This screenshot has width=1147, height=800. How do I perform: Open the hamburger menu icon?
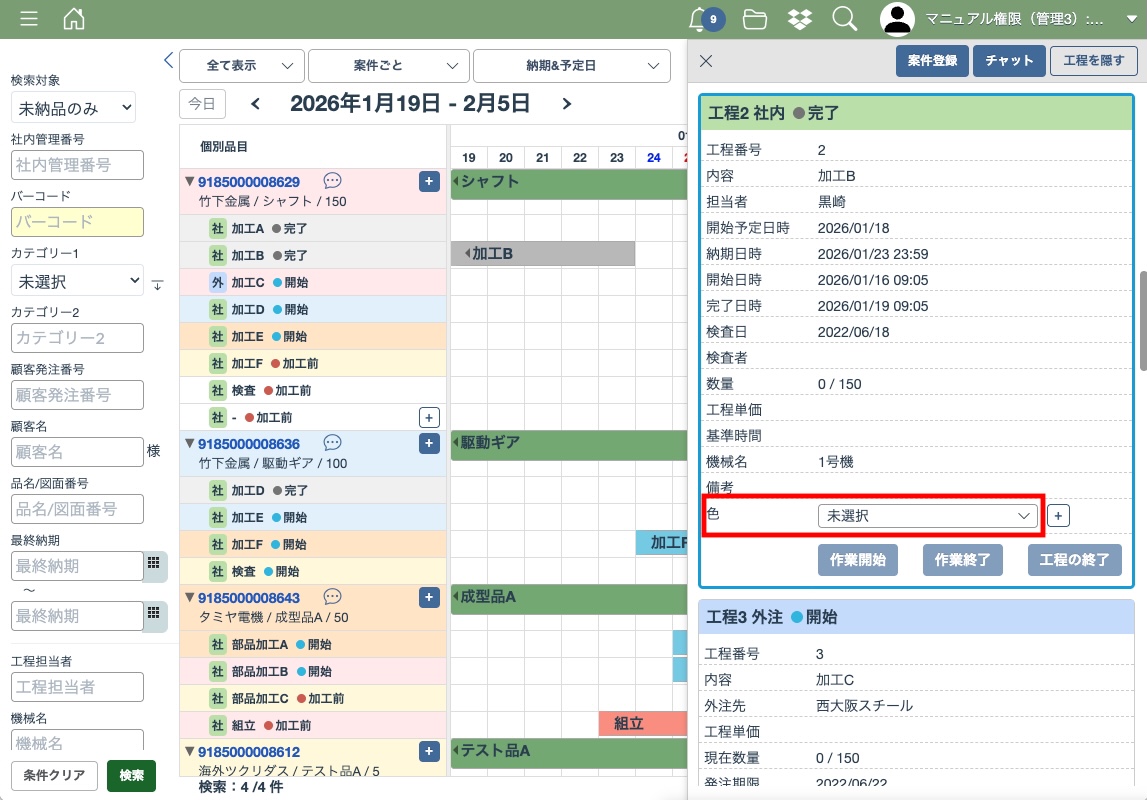point(29,19)
